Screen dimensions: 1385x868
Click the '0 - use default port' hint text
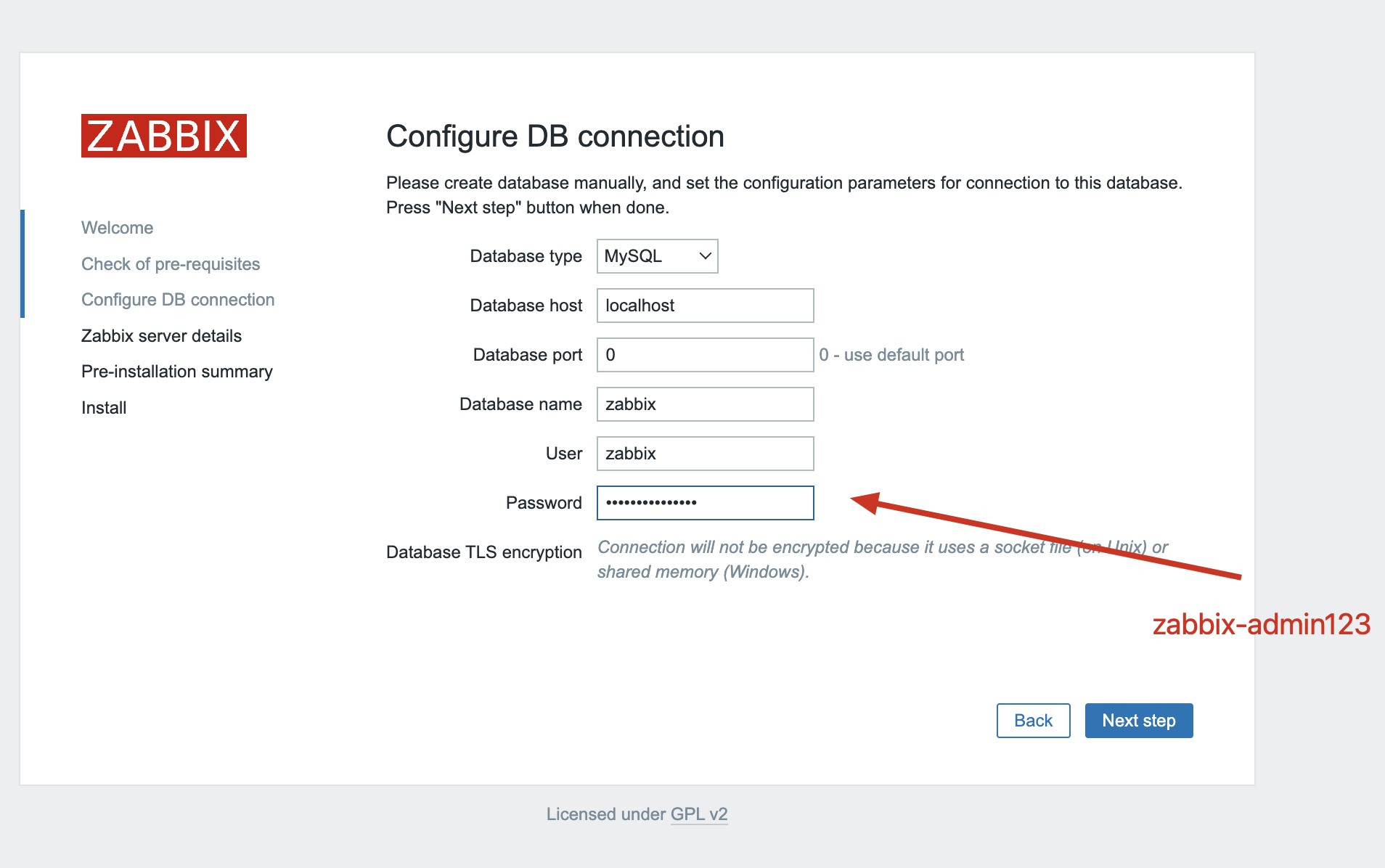tap(891, 355)
